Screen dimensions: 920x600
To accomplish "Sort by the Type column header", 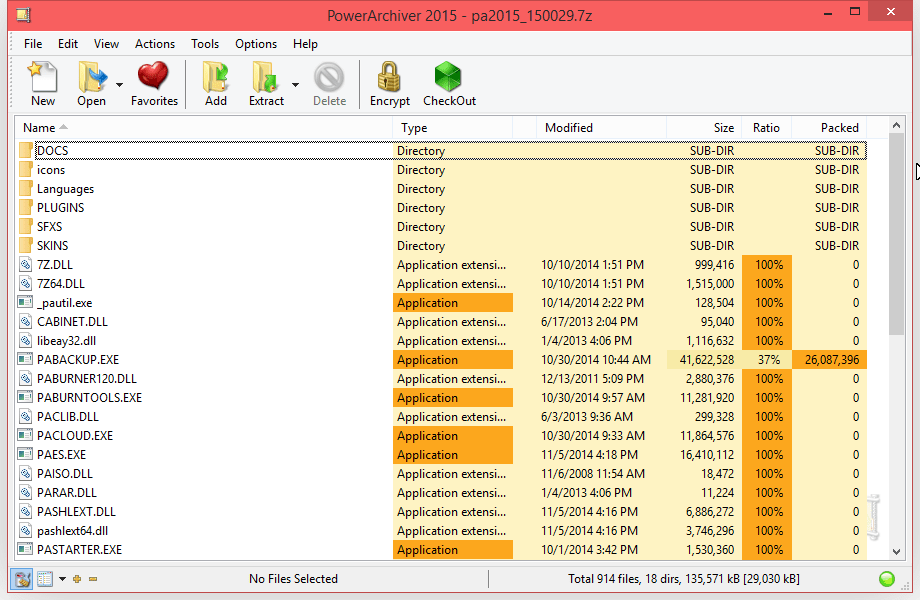I will (x=452, y=128).
